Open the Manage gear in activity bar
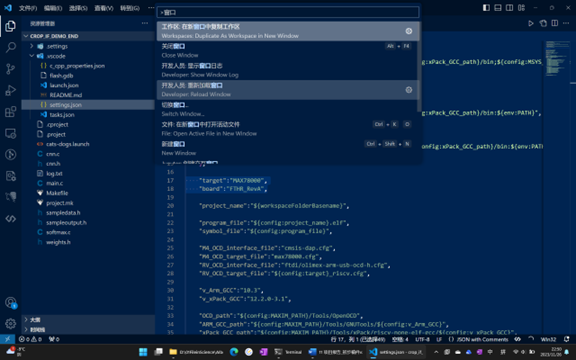 tap(10, 324)
